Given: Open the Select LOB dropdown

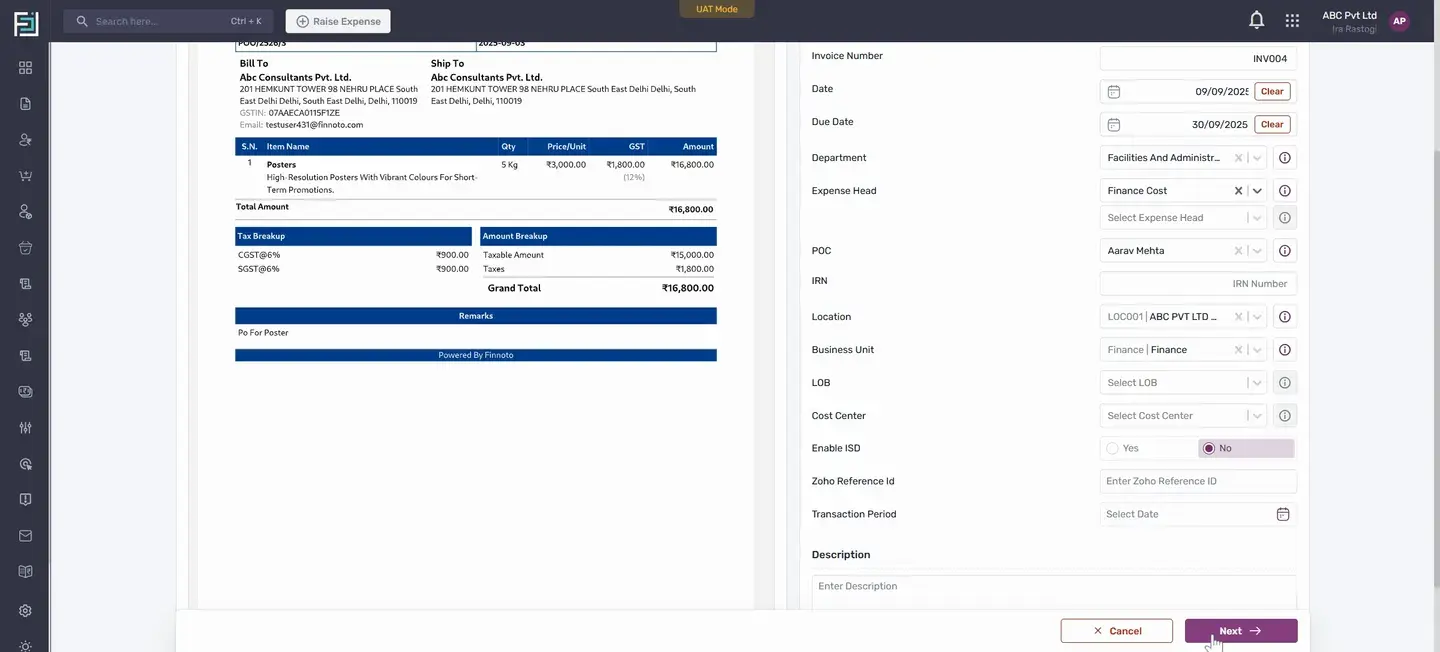Looking at the screenshot, I should [1184, 383].
